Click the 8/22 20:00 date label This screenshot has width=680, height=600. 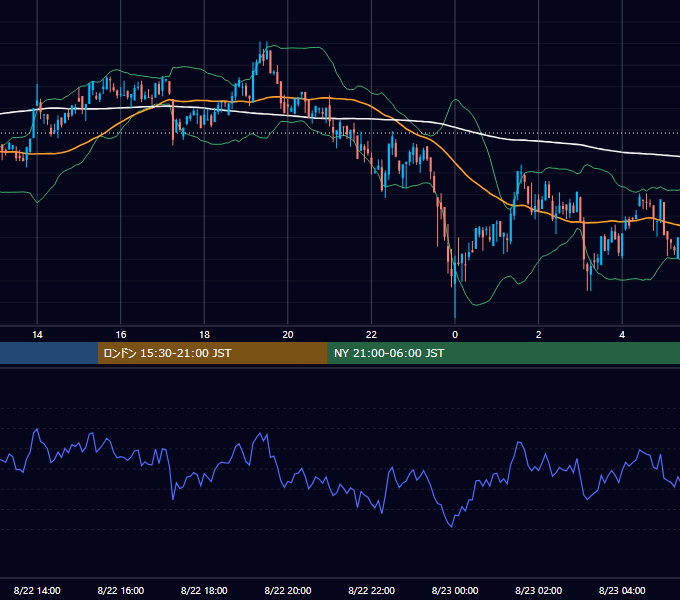tap(288, 590)
